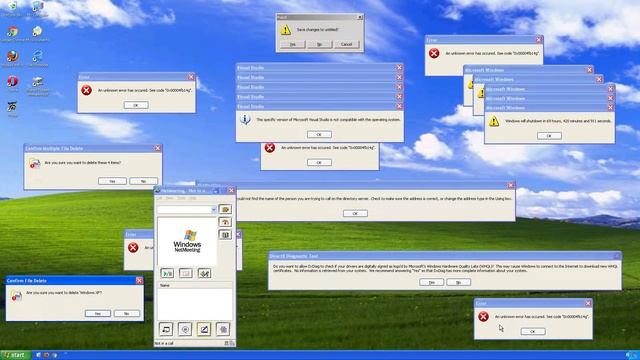Viewport: 640px width, 360px height.
Task: Click No in the Save changes dialog
Action: [x=320, y=44]
